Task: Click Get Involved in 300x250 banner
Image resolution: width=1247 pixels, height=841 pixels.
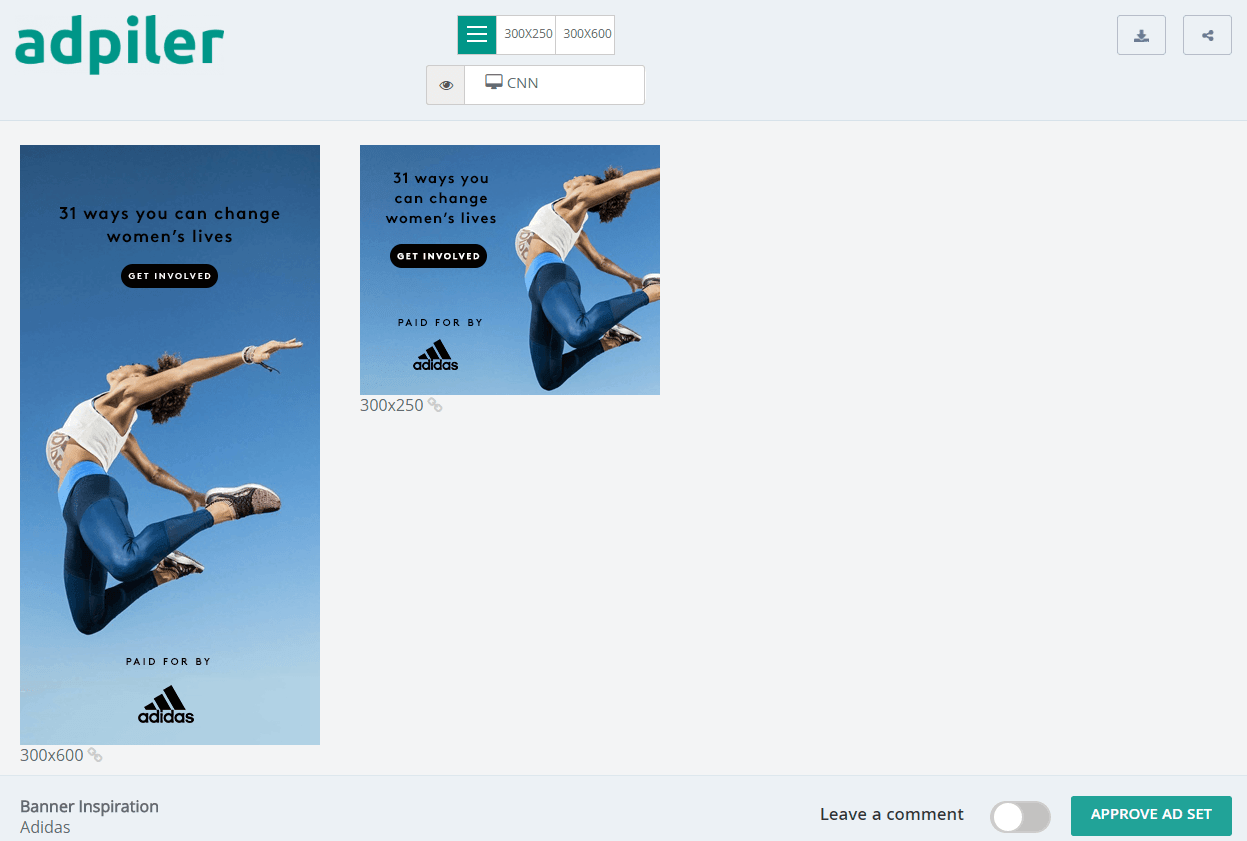Action: (x=438, y=256)
